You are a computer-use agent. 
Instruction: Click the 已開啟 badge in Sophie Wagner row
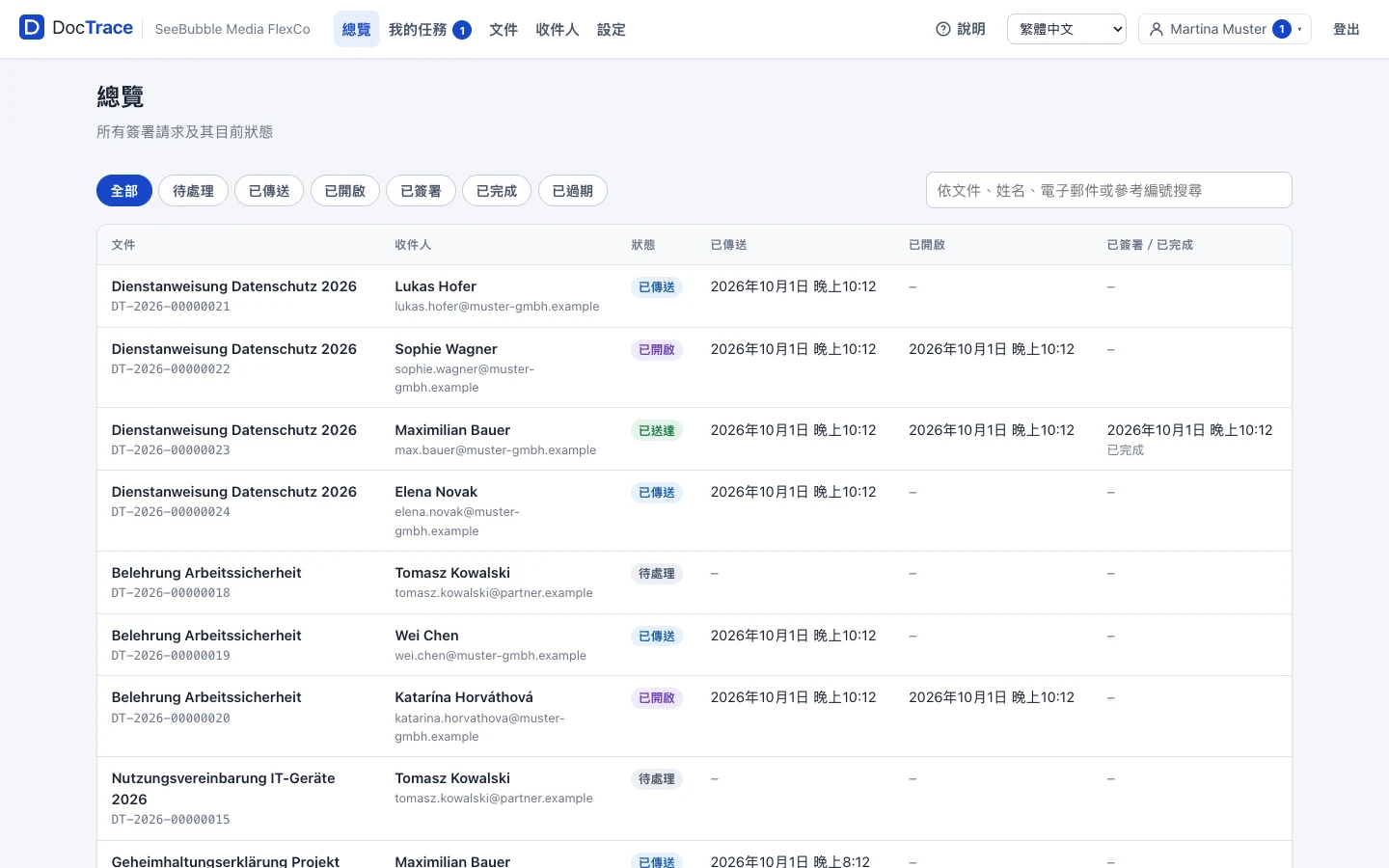657,349
